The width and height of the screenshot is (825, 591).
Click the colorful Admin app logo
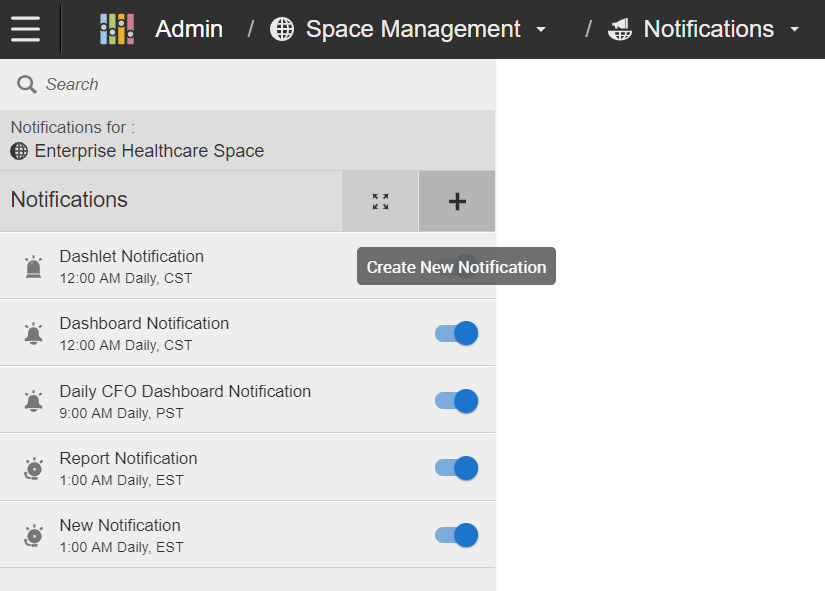point(117,29)
